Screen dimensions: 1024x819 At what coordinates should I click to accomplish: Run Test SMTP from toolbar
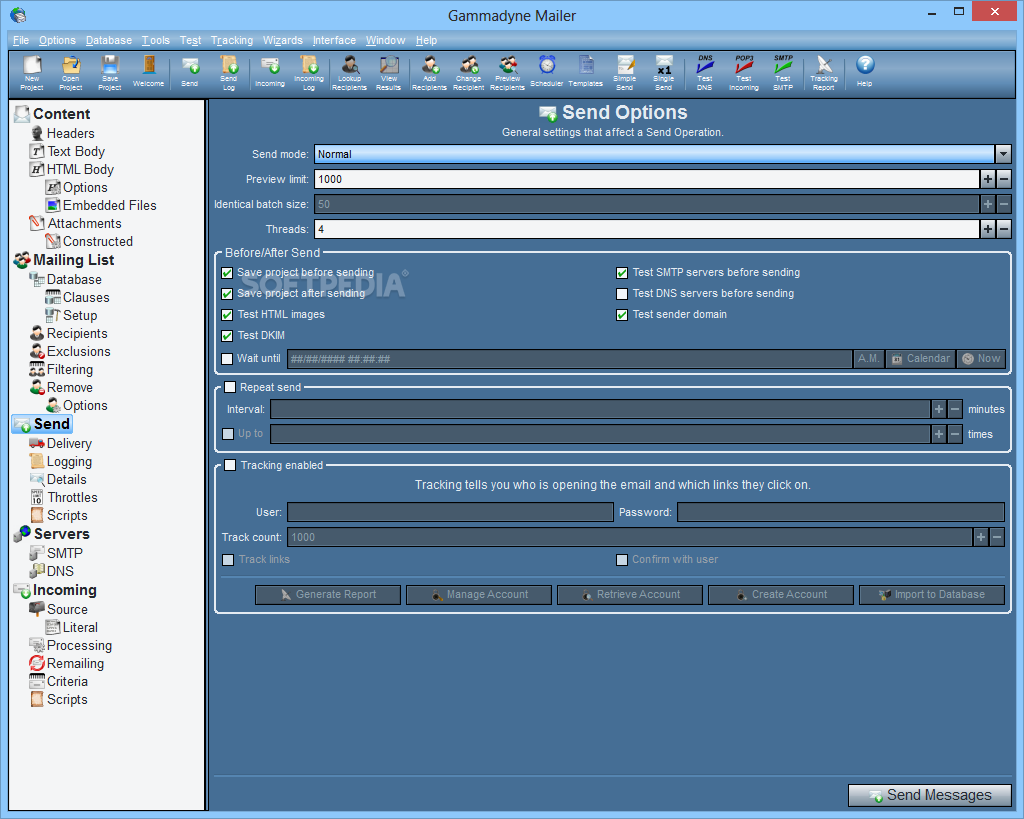click(x=783, y=73)
